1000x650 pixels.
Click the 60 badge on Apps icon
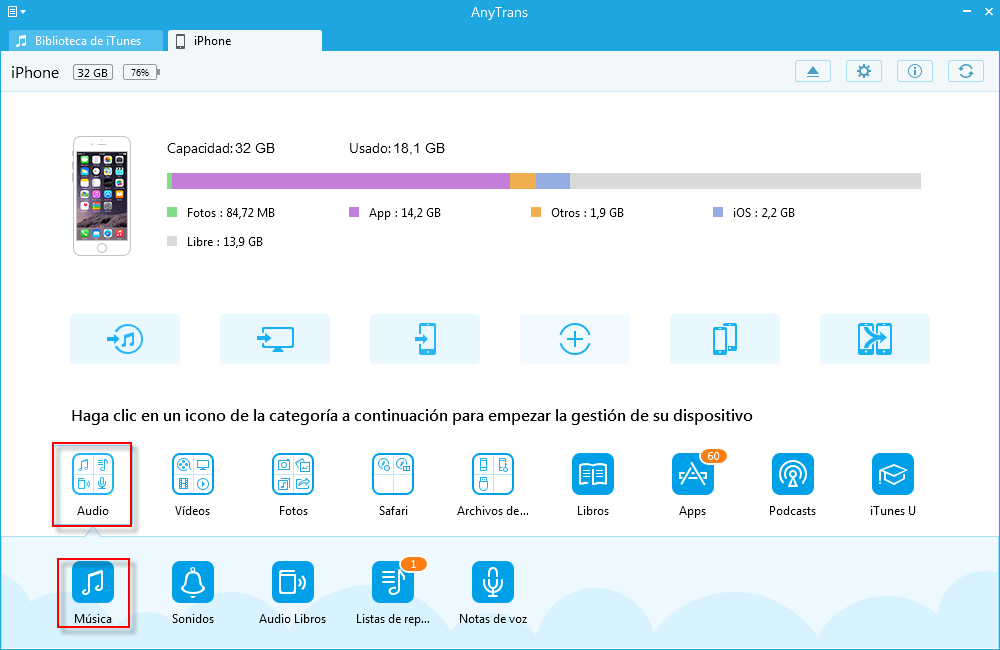(713, 456)
